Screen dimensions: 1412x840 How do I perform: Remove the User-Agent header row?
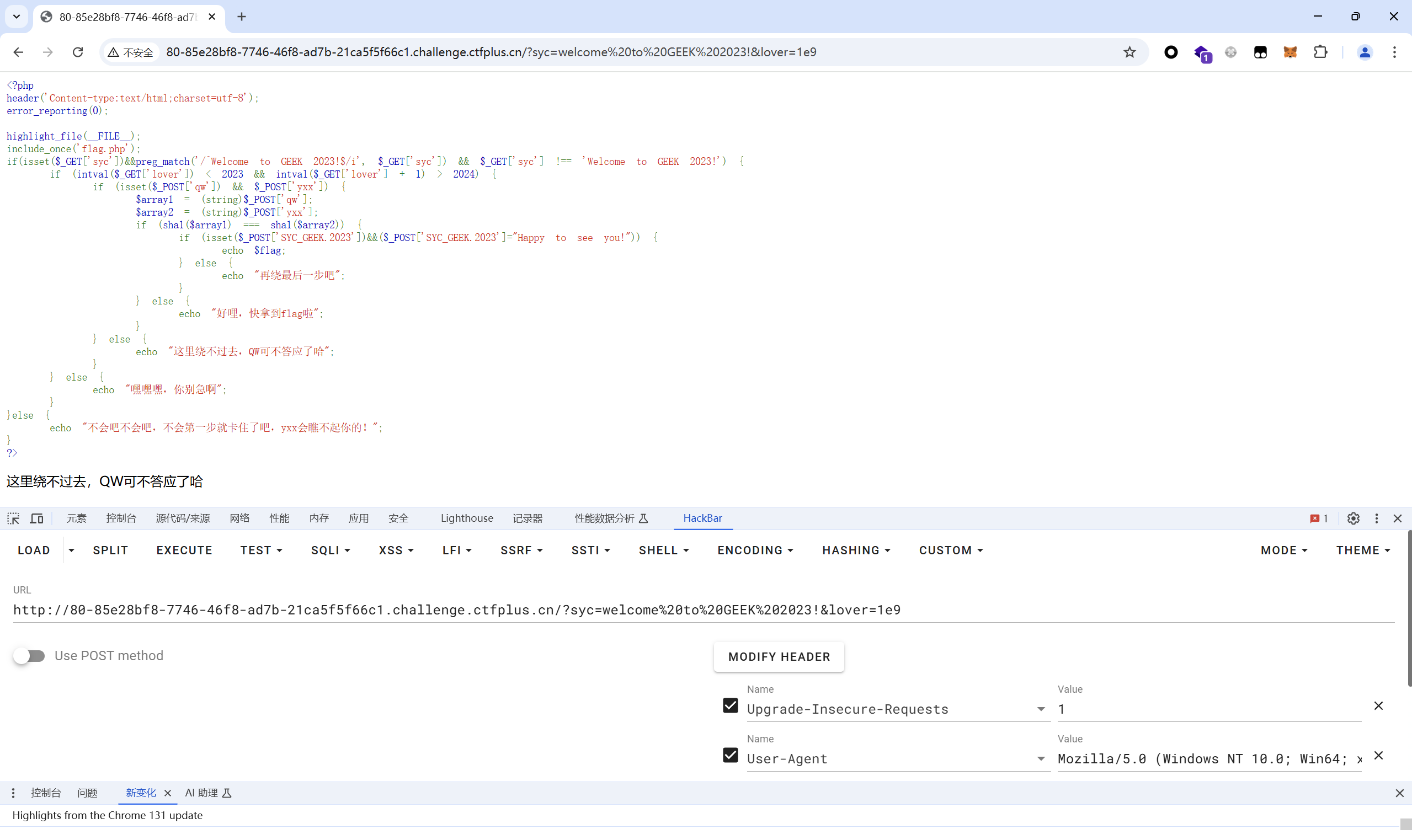point(1378,756)
